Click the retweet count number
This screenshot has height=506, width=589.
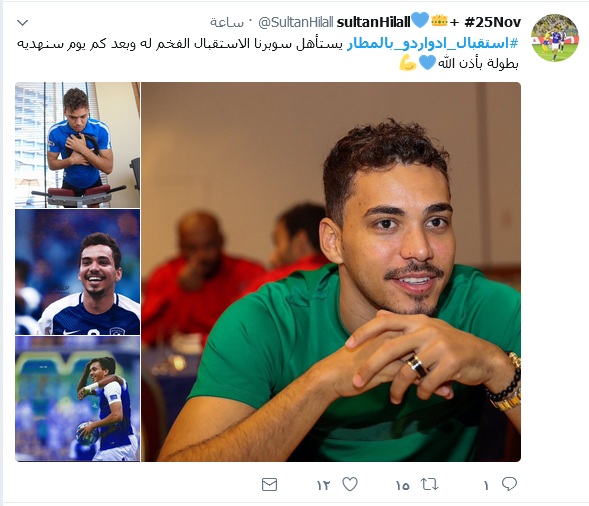(402, 486)
